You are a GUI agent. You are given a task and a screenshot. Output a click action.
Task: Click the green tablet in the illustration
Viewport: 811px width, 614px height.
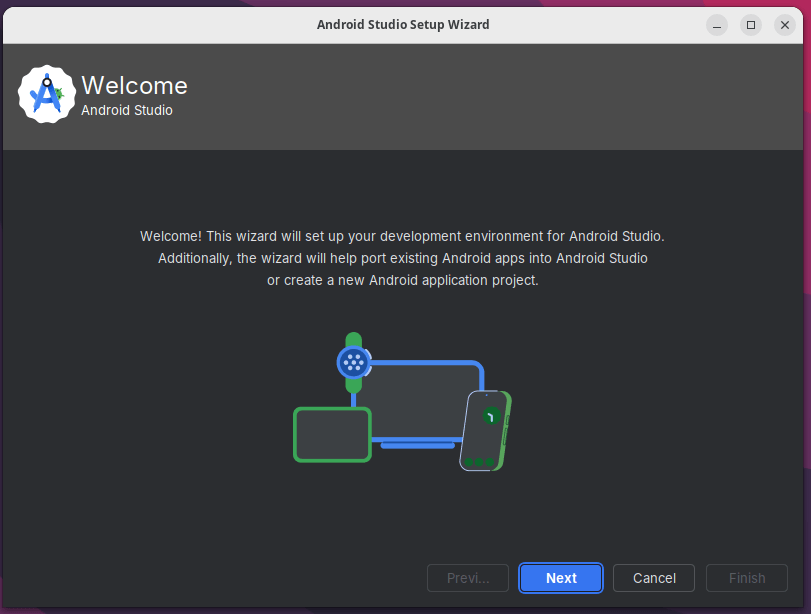click(x=332, y=434)
